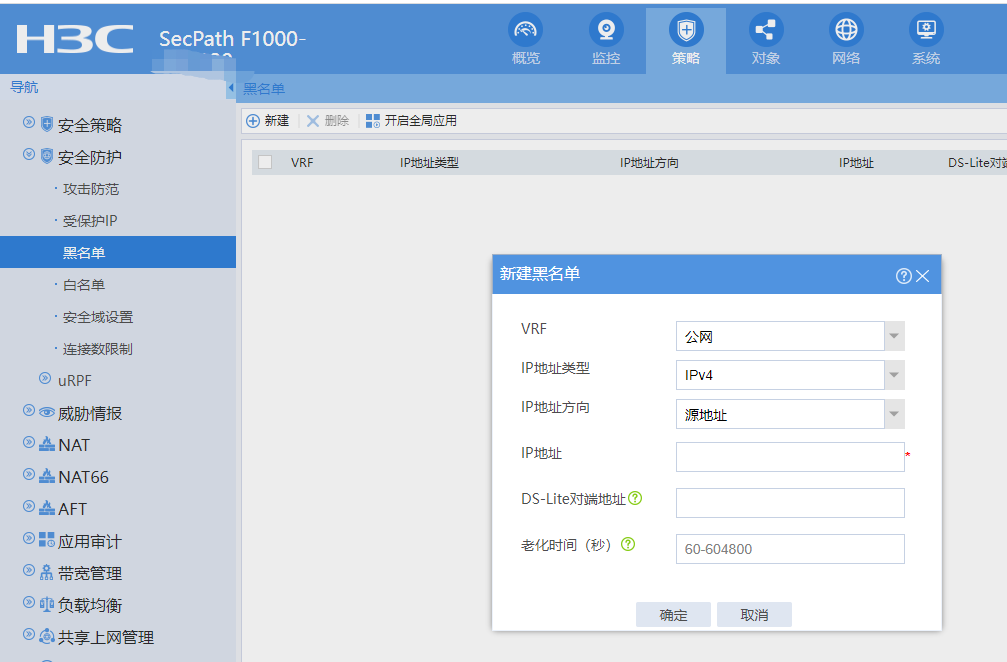Close the 新建黑名单 dialog
1007x662 pixels.
pos(923,276)
